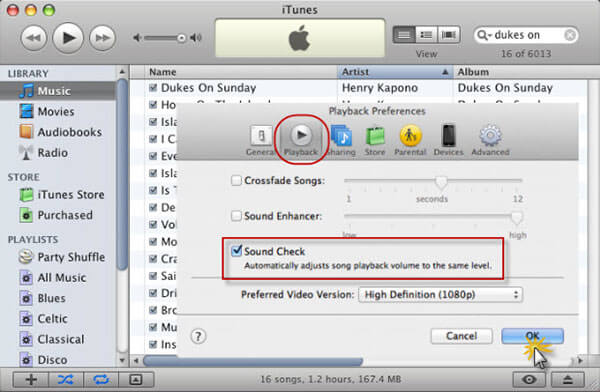Click the sidebar scroll up arrow
This screenshot has width=600, height=392.
[122, 72]
